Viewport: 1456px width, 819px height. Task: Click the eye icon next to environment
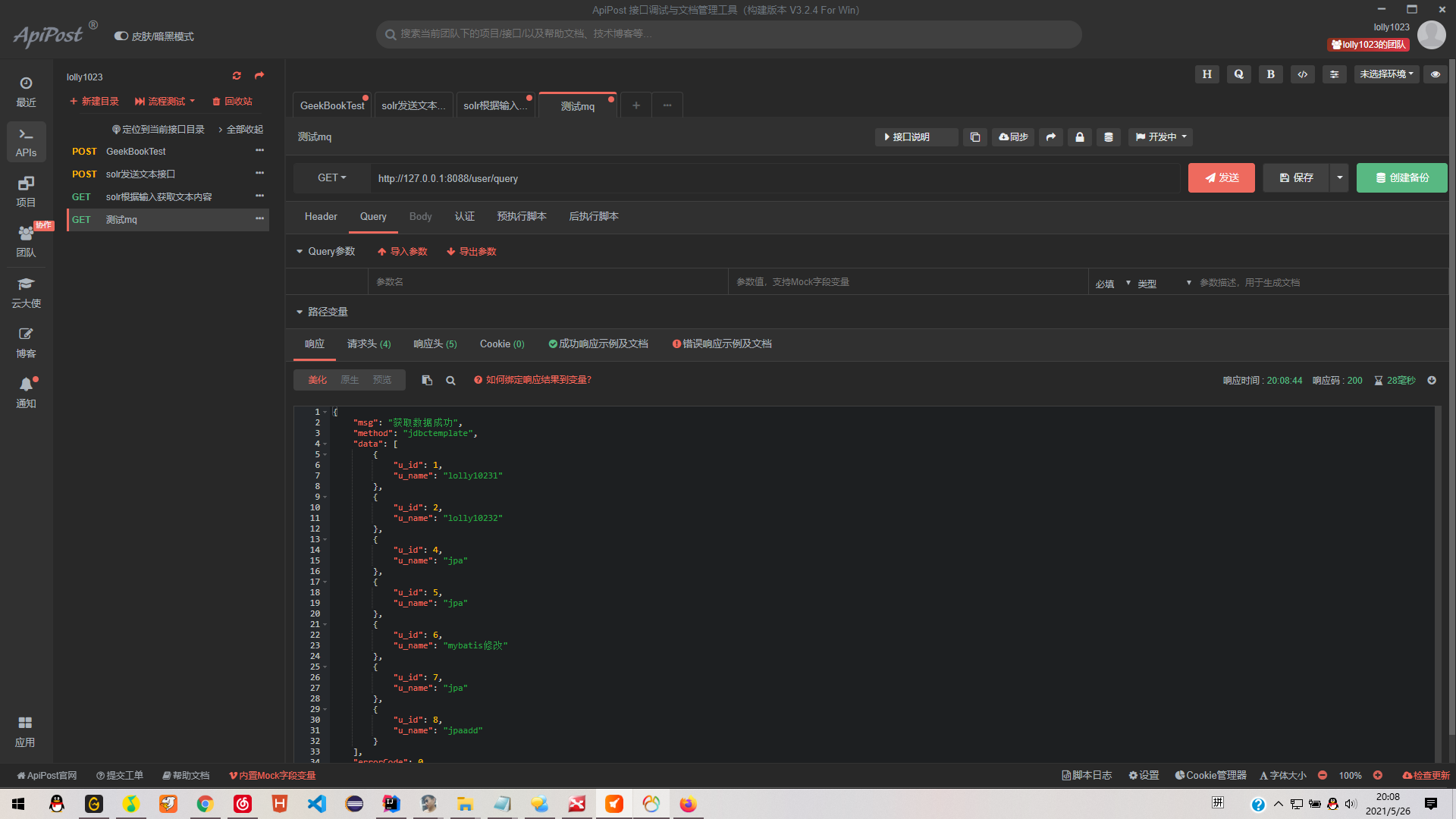pyautogui.click(x=1436, y=74)
